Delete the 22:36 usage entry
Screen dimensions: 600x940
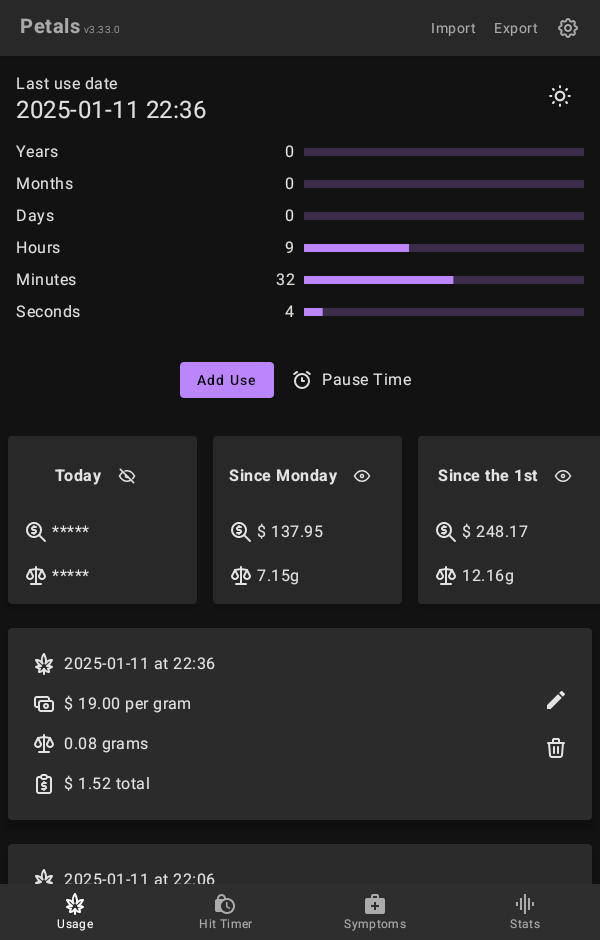click(556, 748)
